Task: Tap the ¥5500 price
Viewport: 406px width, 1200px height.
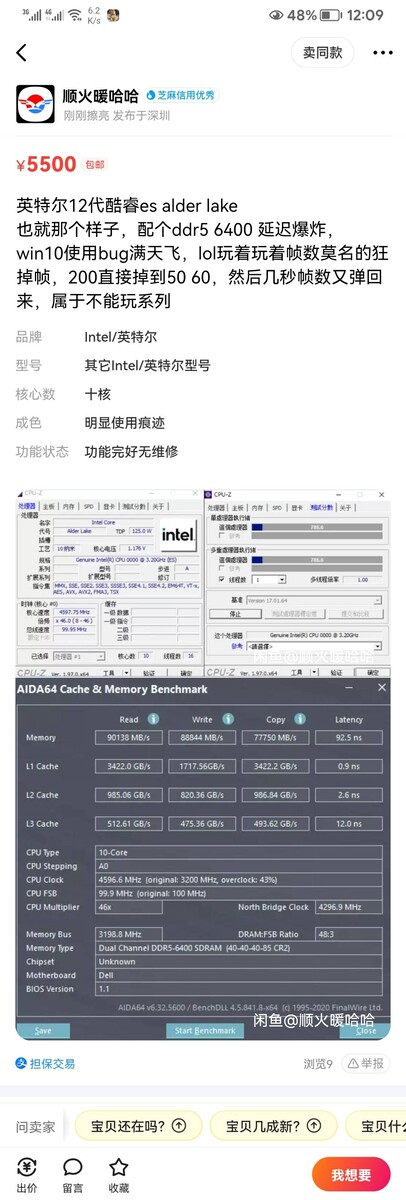Action: pos(46,164)
